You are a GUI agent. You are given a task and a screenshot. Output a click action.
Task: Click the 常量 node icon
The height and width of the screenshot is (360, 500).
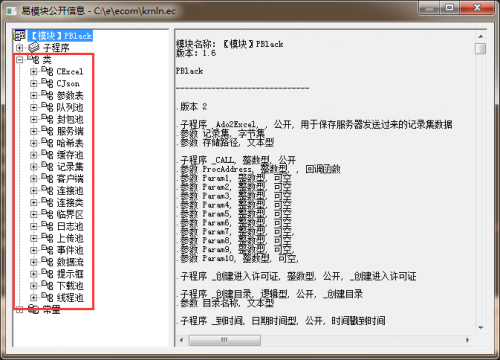pyautogui.click(x=33, y=310)
